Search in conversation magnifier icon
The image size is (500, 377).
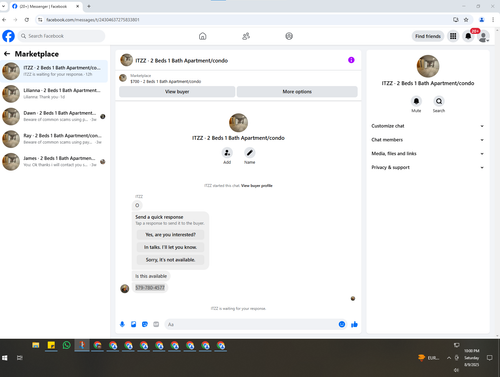pyautogui.click(x=439, y=101)
